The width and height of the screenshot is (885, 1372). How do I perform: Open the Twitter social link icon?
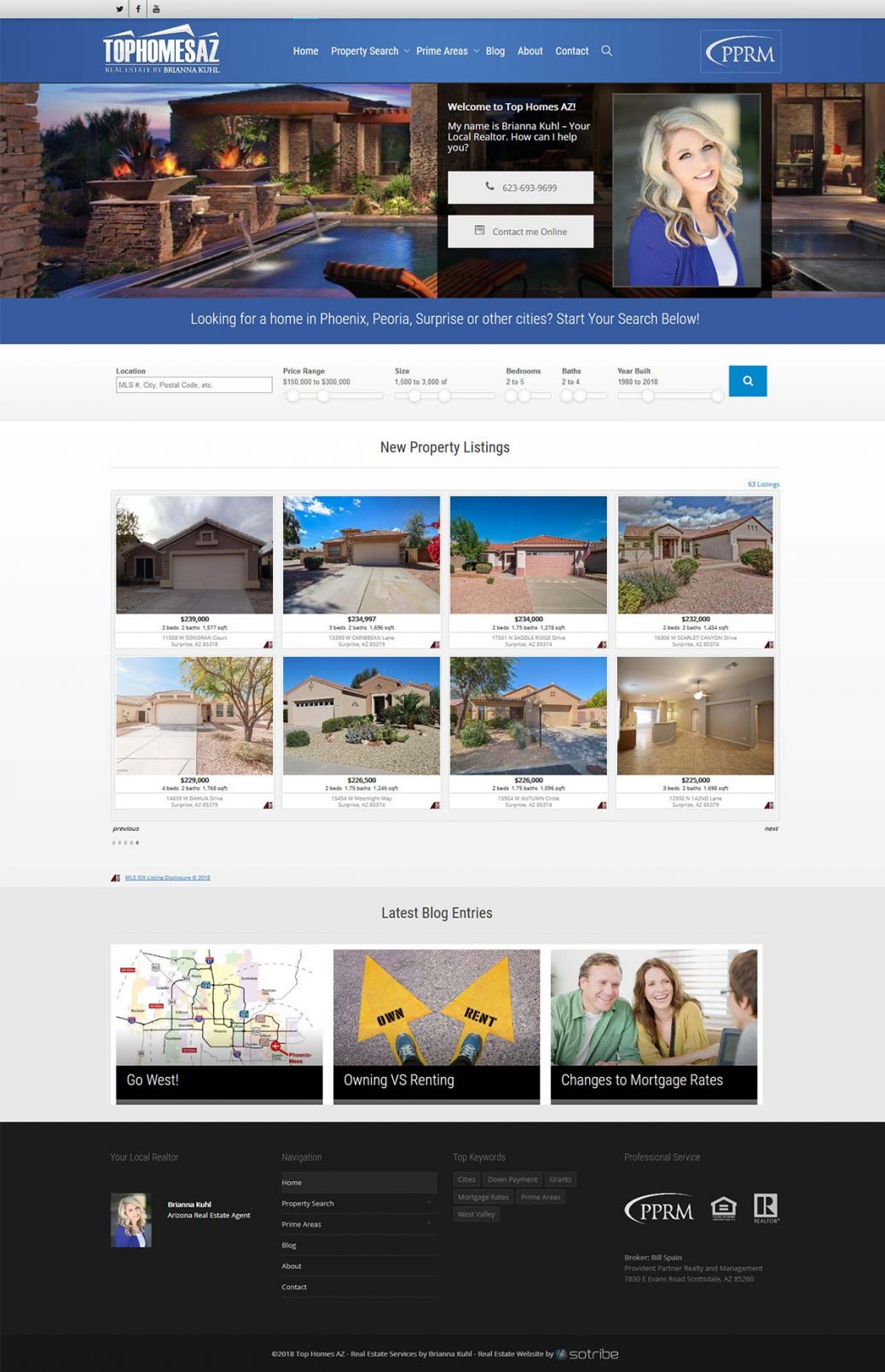pyautogui.click(x=119, y=9)
